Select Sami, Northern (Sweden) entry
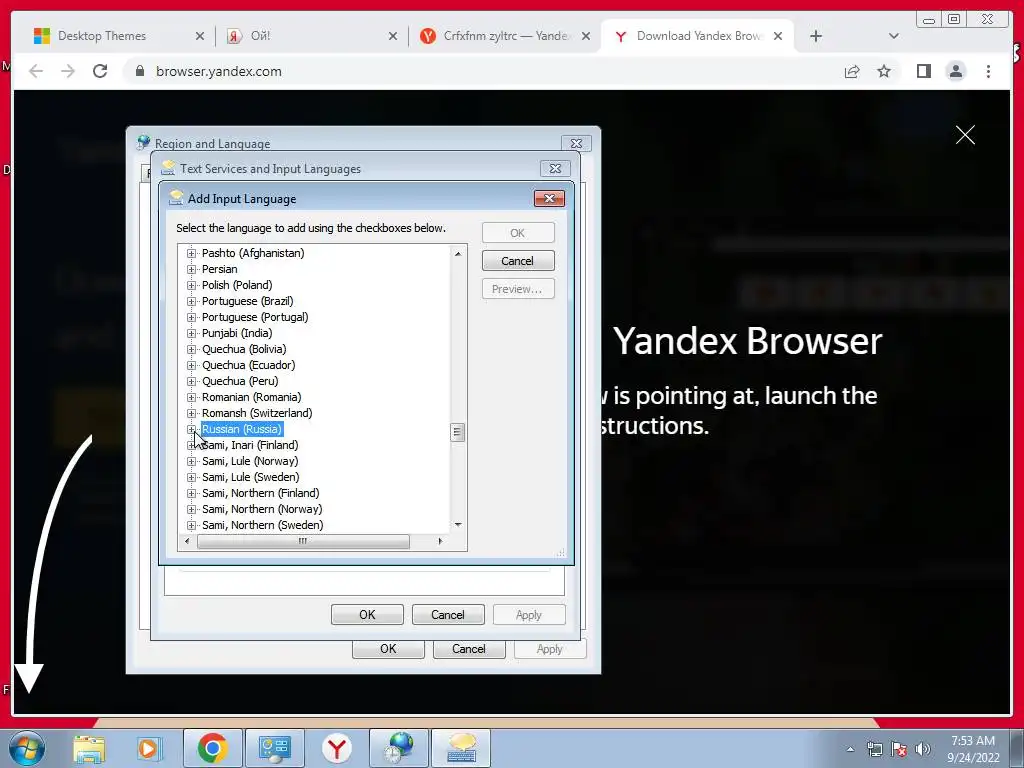Viewport: 1024px width, 768px height. [x=263, y=525]
